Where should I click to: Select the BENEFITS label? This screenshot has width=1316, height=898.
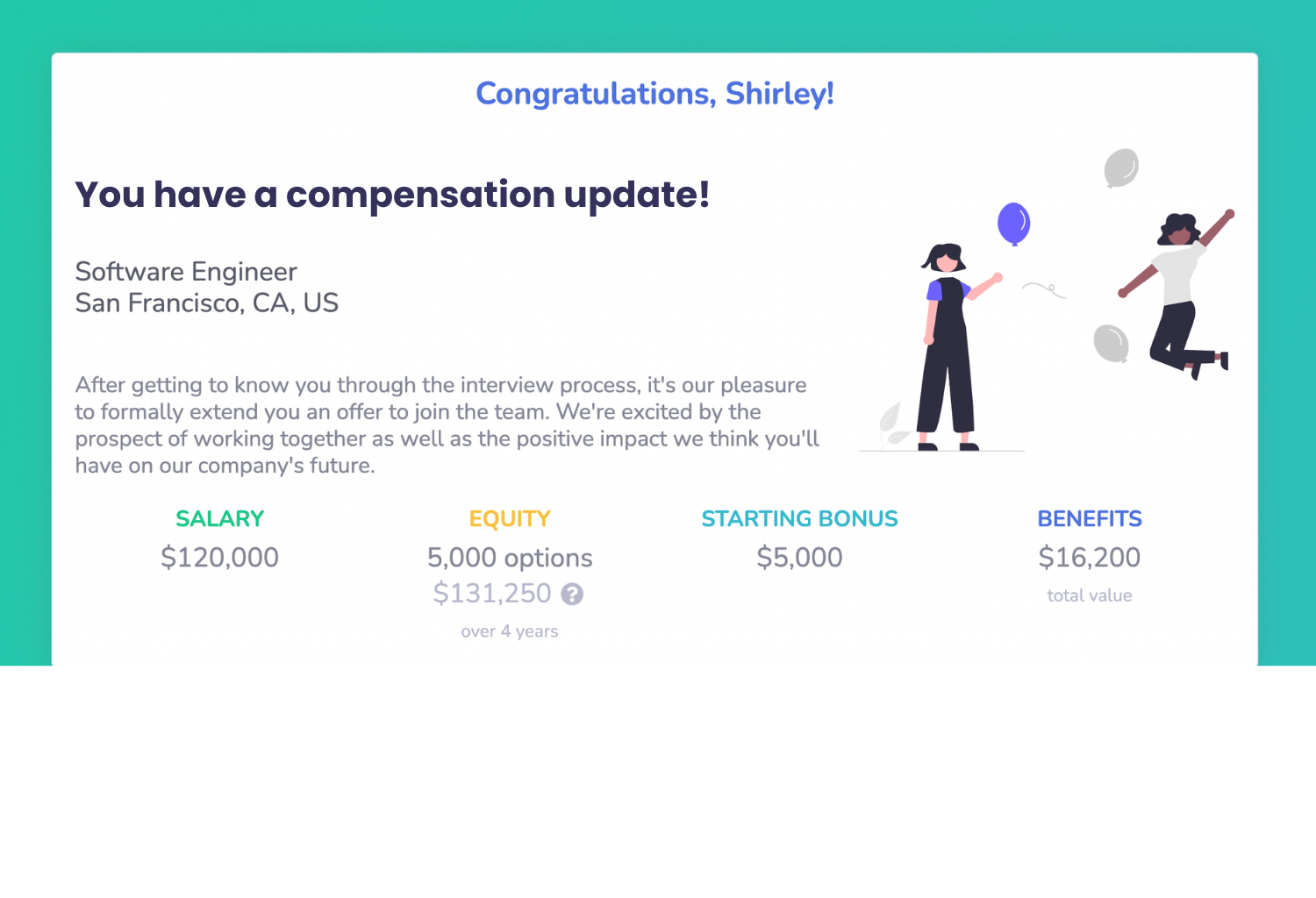pos(1090,519)
